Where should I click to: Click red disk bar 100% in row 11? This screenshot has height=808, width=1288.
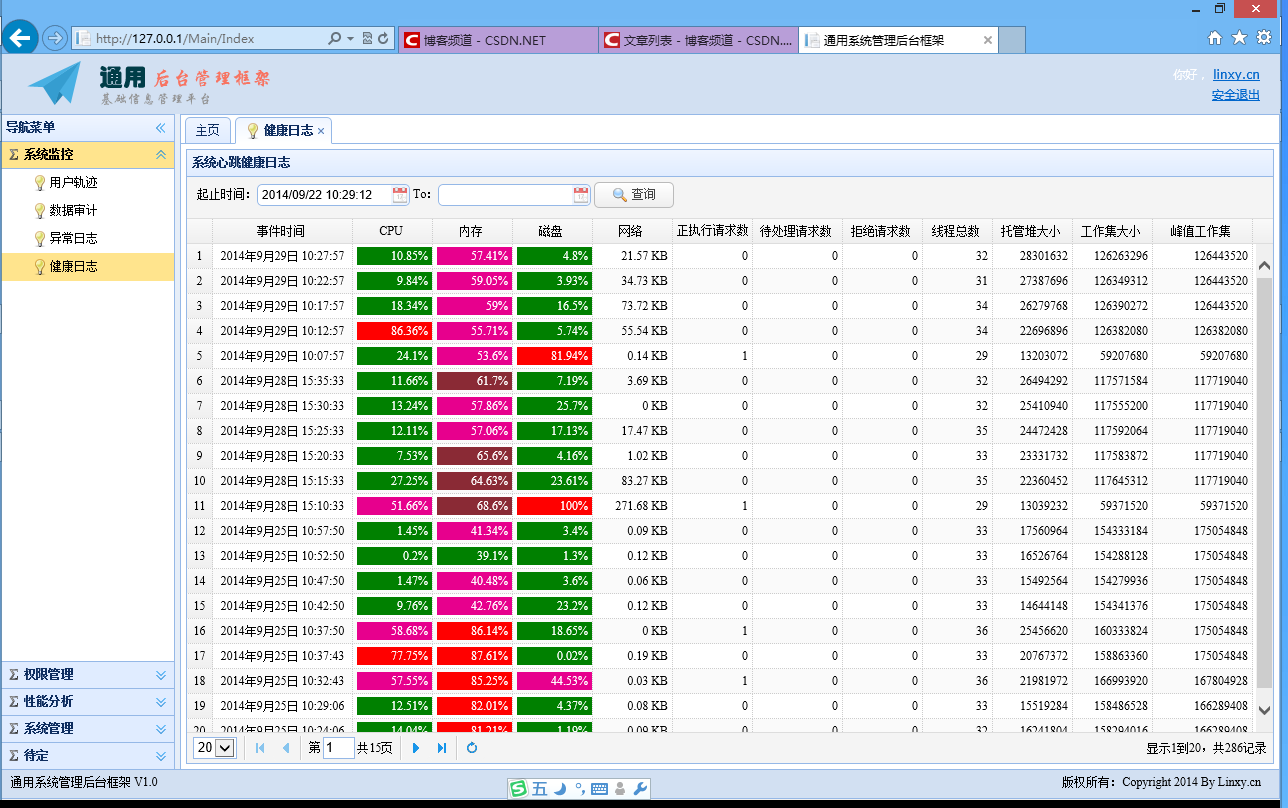553,506
